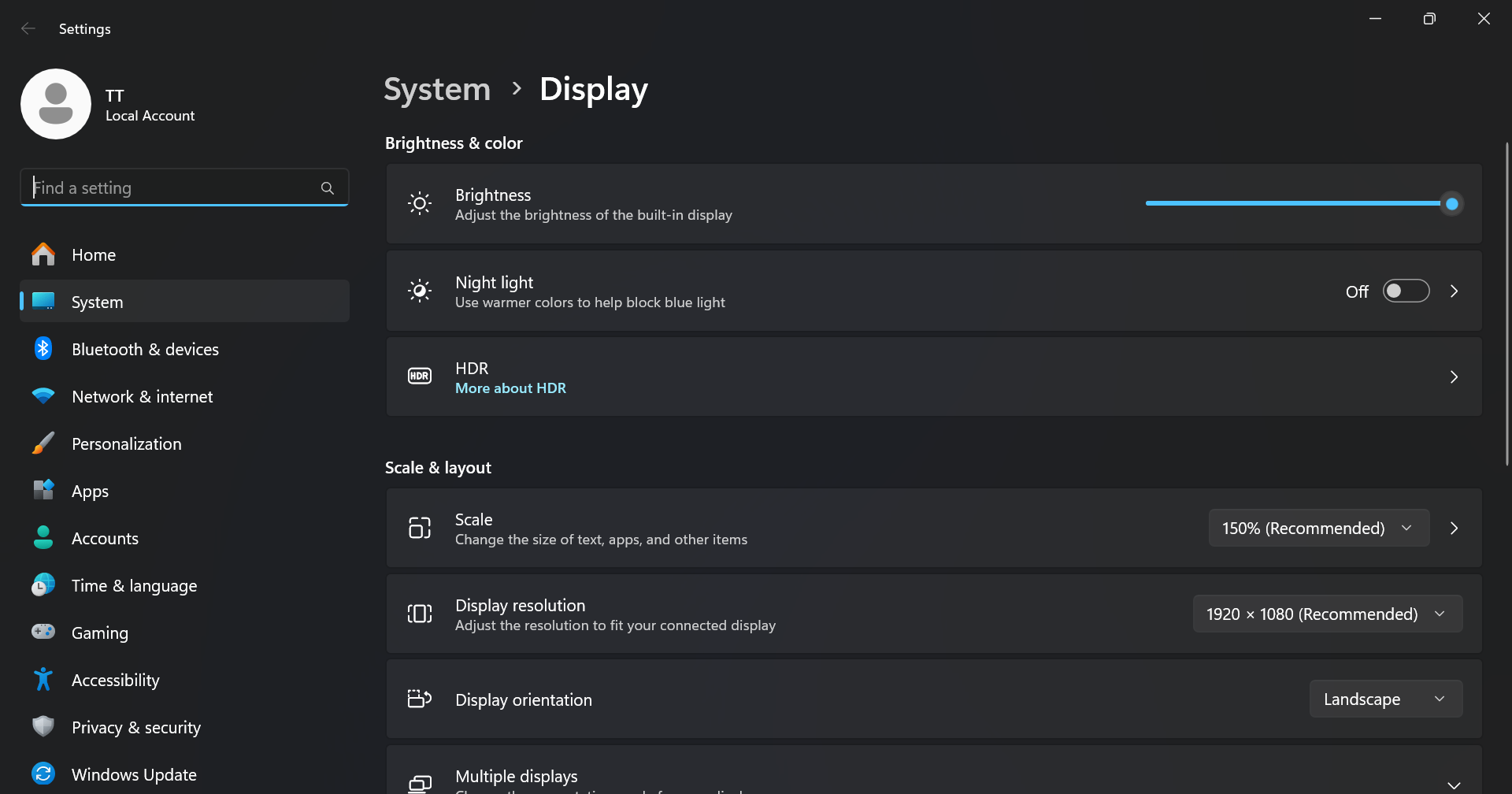Click the Find a setting field
Screen dimensions: 1512x794
(184, 187)
